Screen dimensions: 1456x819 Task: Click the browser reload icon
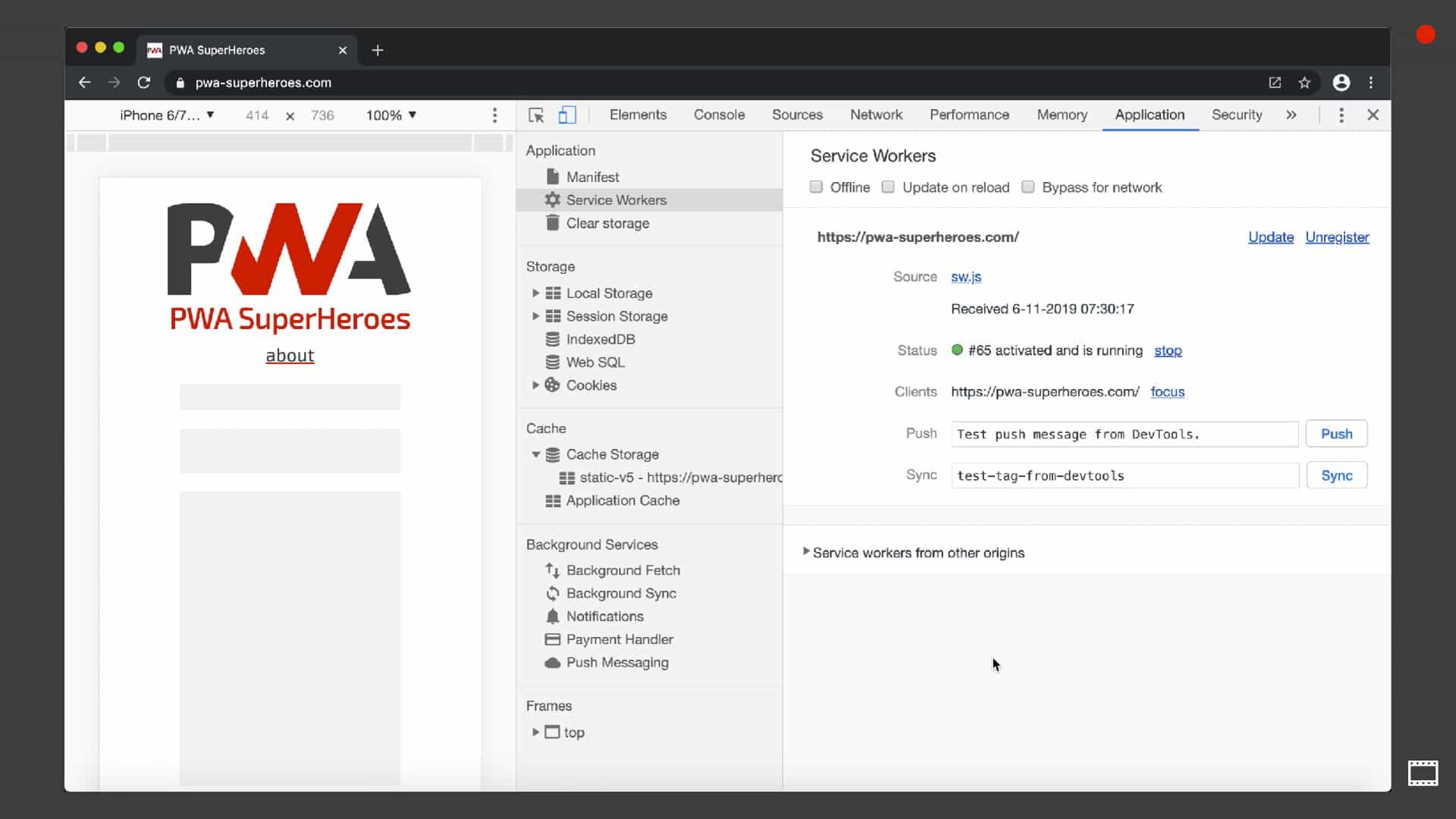144,83
